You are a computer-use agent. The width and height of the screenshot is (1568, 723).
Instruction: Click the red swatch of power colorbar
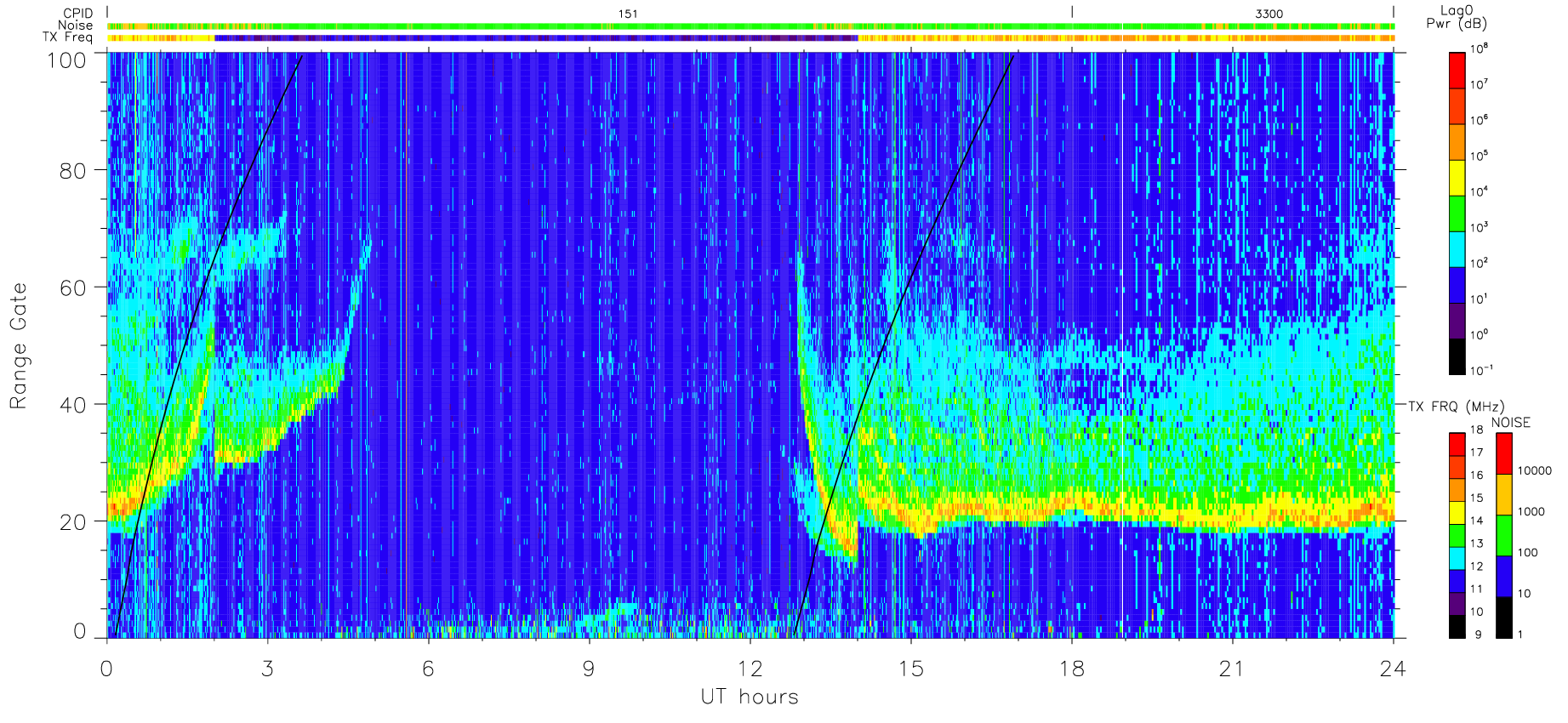click(x=1457, y=71)
